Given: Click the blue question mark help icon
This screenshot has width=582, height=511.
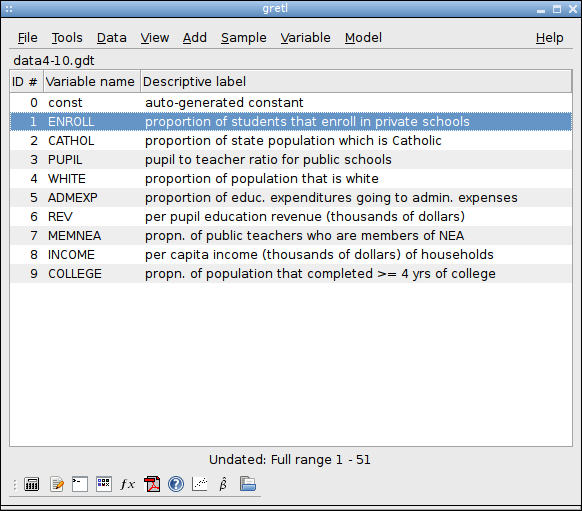Looking at the screenshot, I should click(x=176, y=484).
